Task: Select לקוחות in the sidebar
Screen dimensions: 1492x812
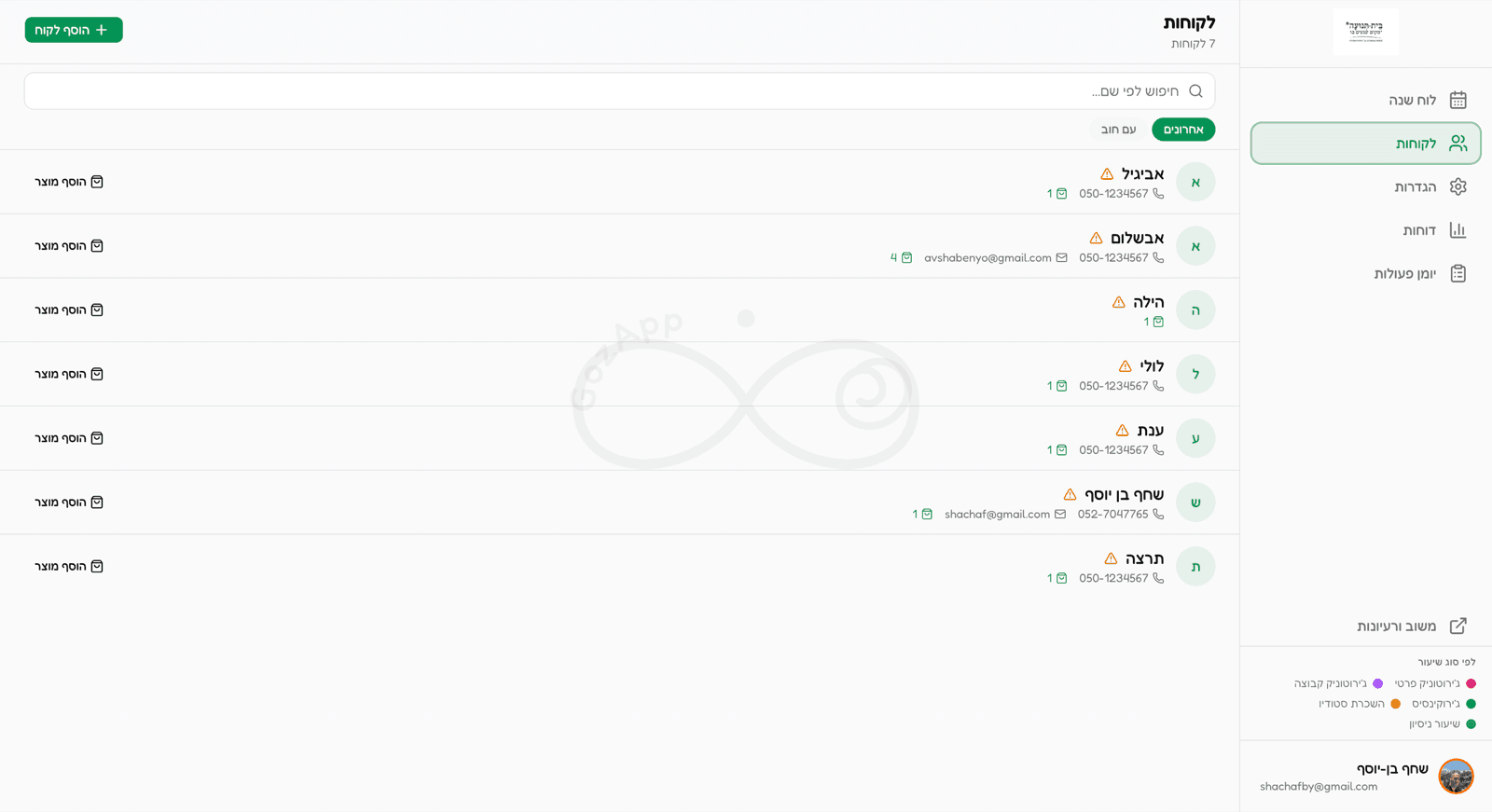Action: [x=1365, y=144]
